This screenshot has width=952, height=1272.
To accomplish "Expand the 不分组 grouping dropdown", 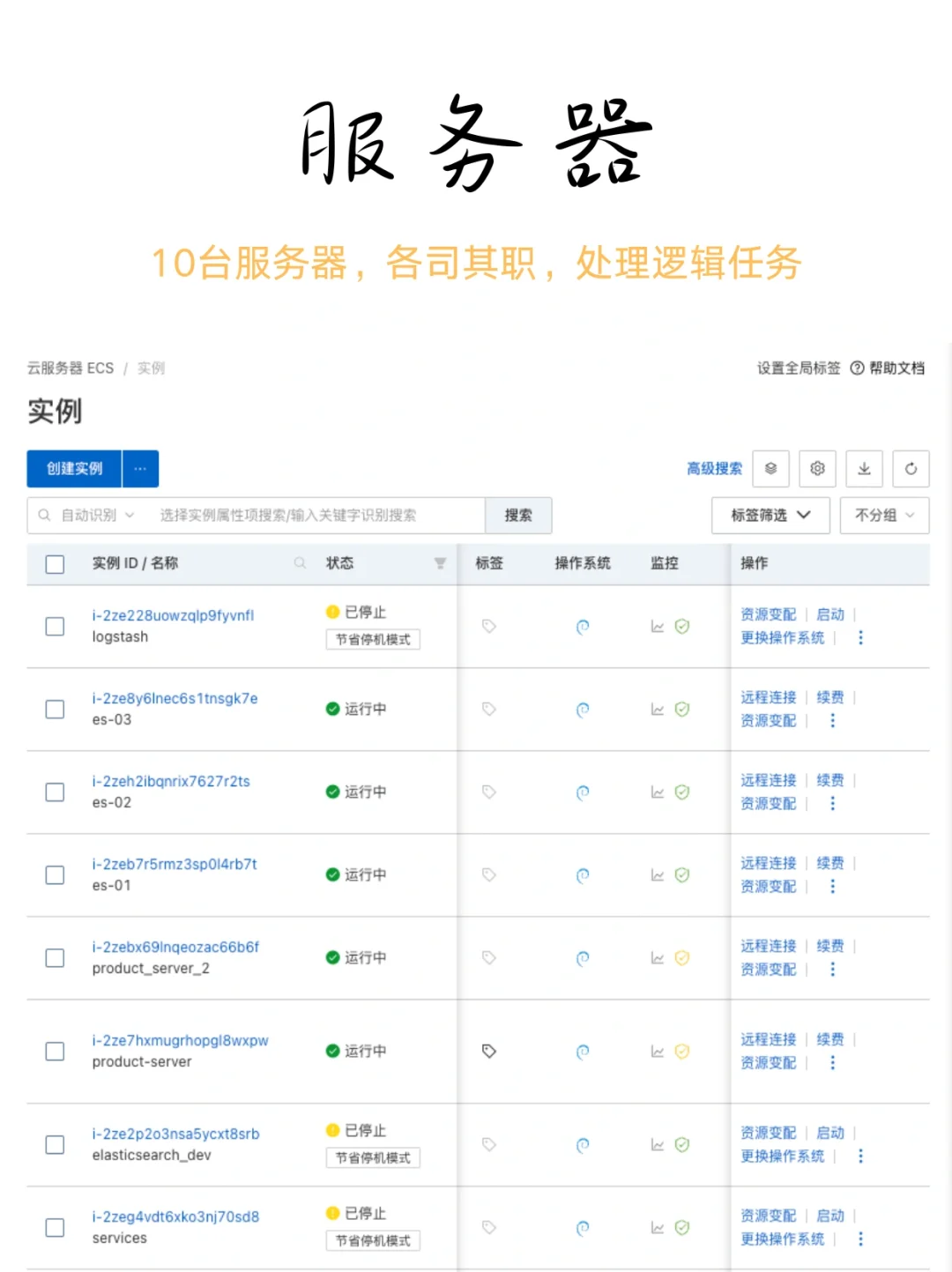I will pyautogui.click(x=884, y=515).
